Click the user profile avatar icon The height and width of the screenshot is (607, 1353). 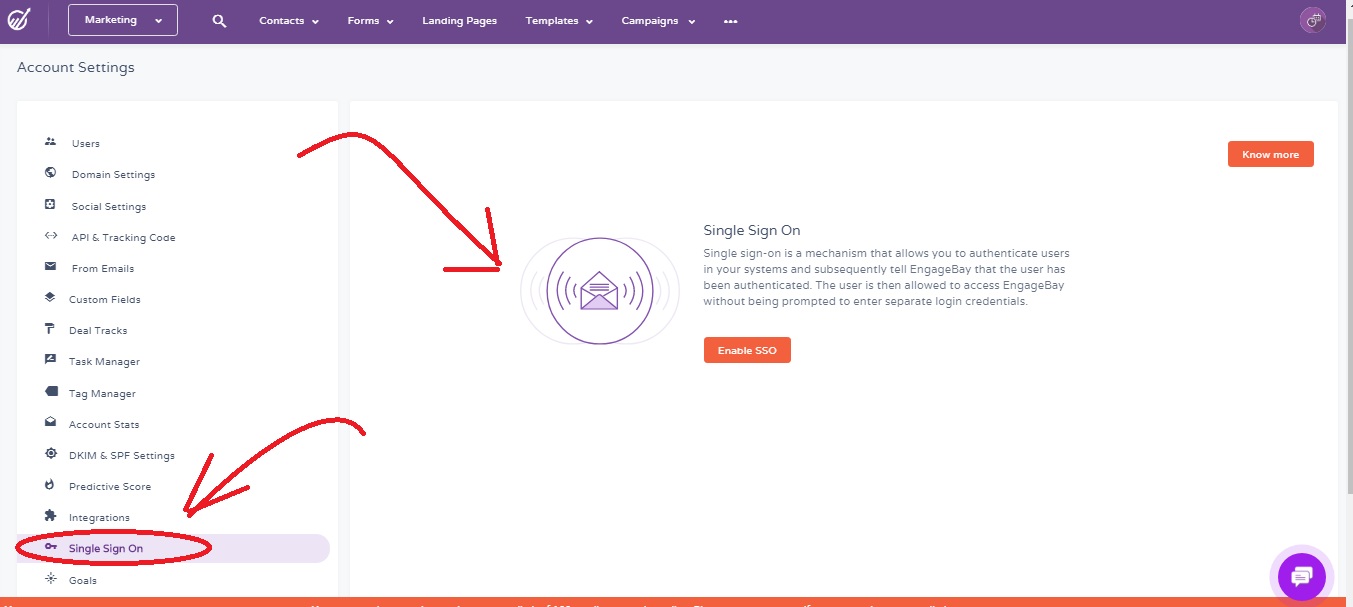(x=1312, y=20)
